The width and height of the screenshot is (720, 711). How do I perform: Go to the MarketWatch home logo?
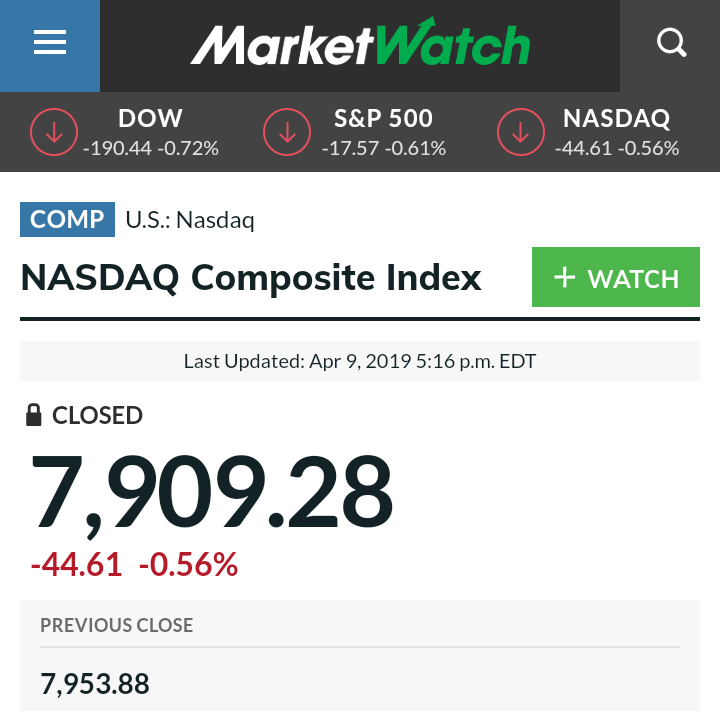[360, 44]
